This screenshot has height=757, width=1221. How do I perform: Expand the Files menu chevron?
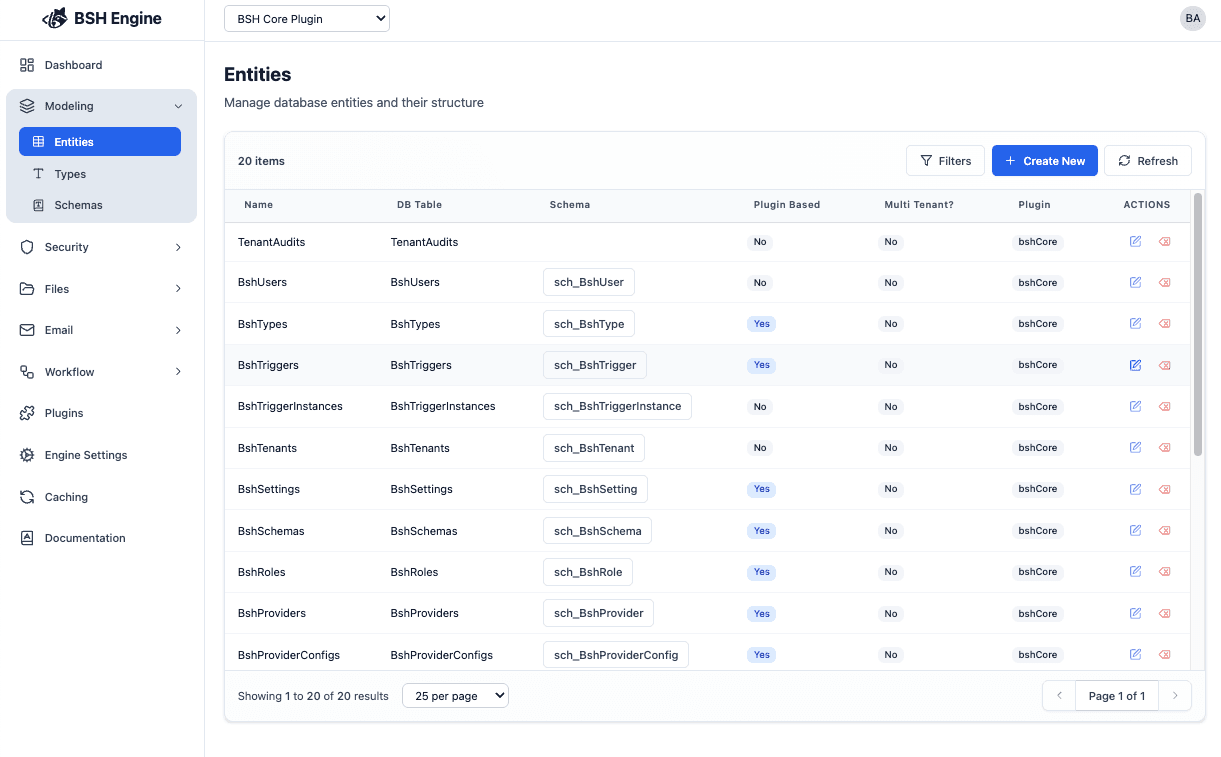[x=178, y=289]
